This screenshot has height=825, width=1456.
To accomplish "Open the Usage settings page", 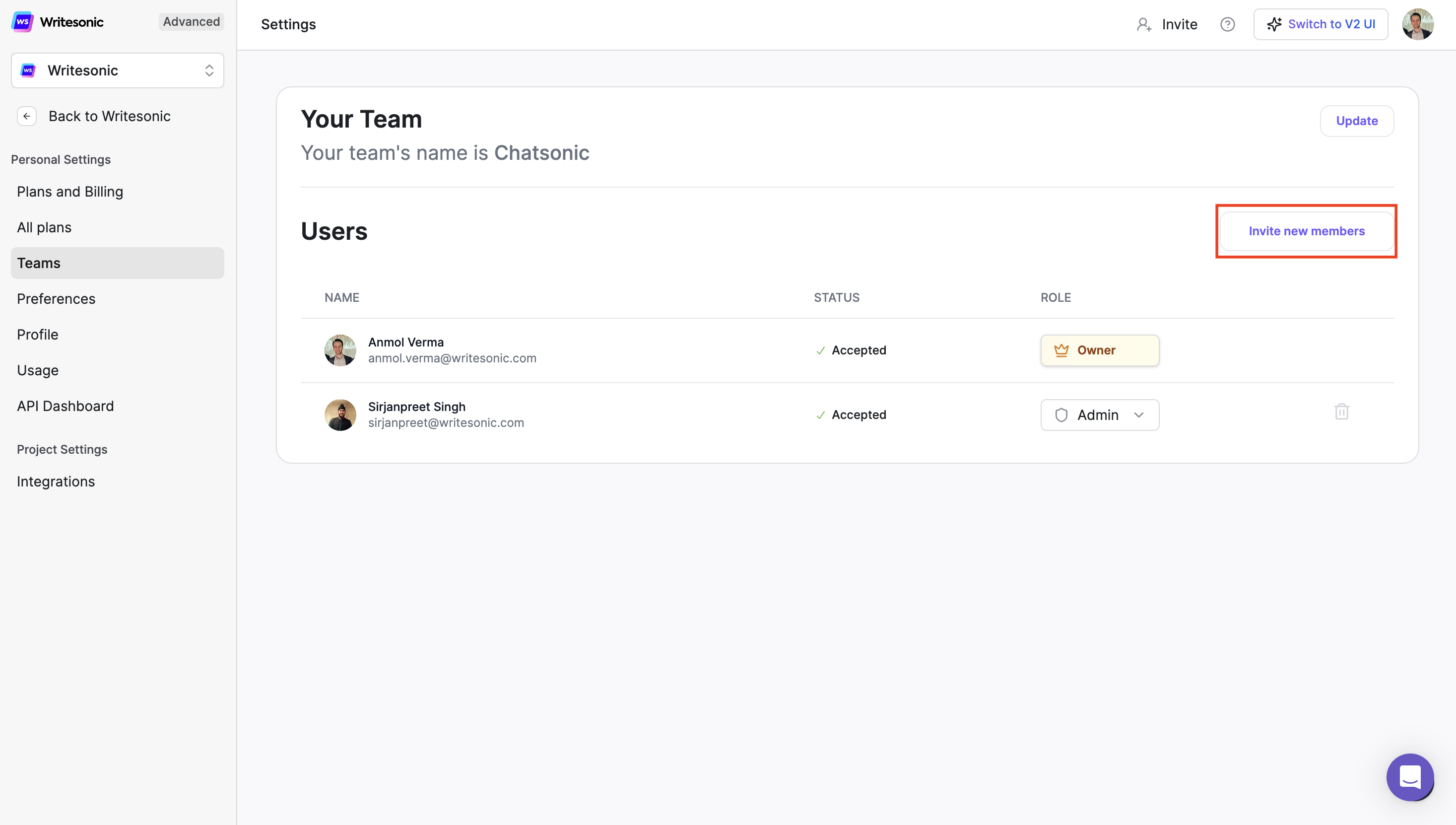I will (x=37, y=370).
